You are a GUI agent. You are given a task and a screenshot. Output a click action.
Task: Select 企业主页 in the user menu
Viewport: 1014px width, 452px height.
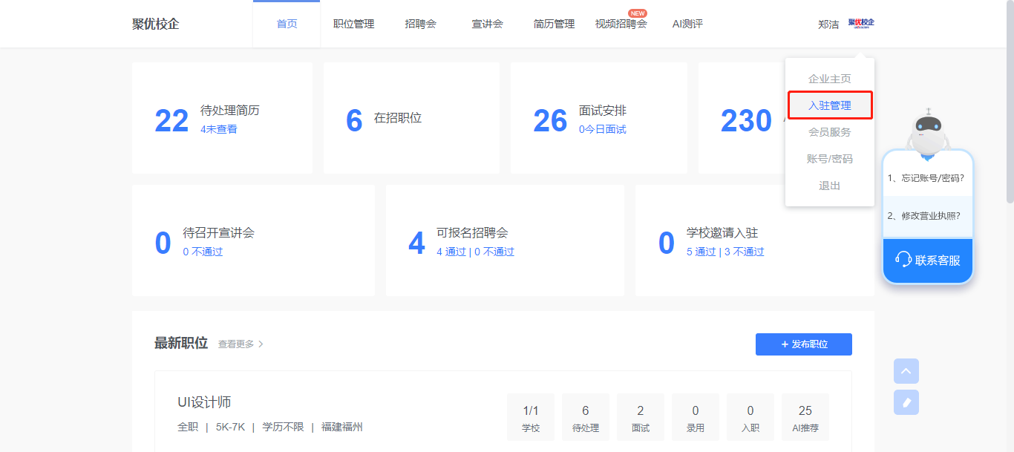(829, 78)
